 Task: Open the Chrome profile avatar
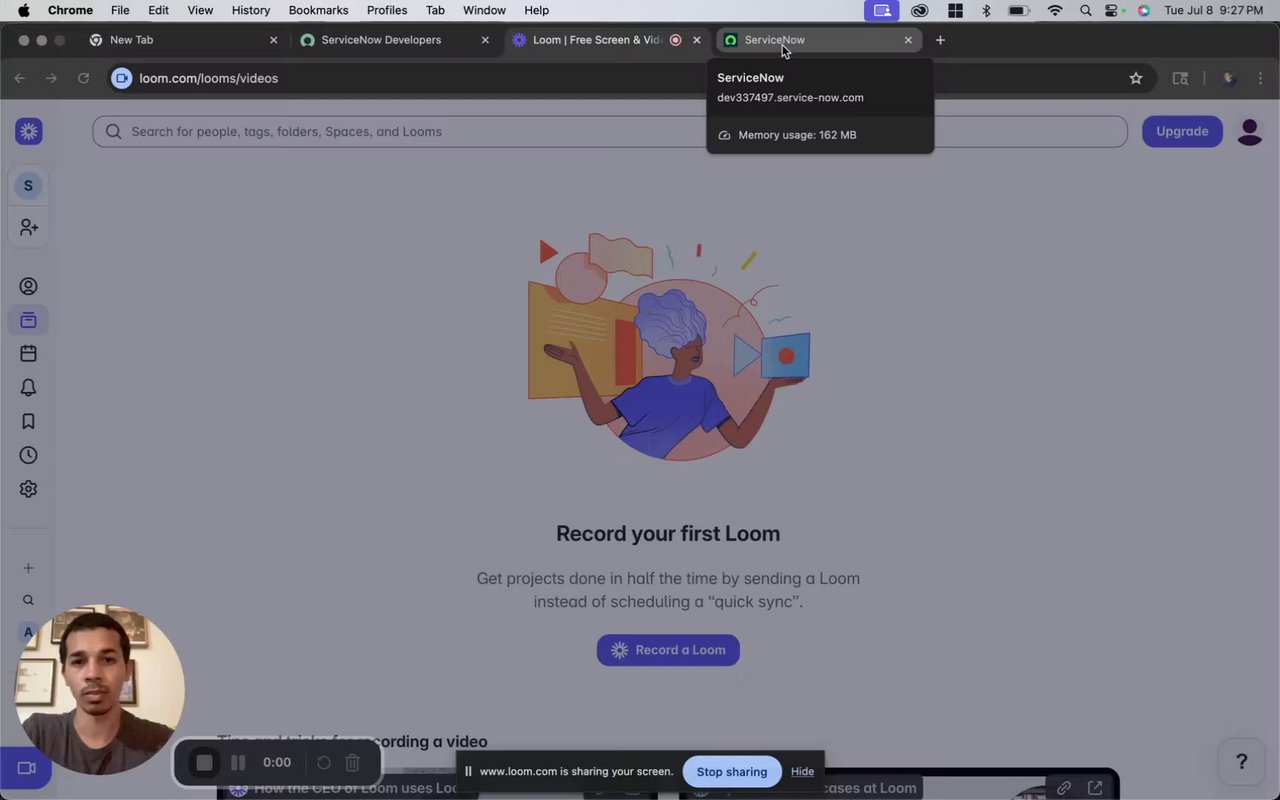click(x=1229, y=78)
